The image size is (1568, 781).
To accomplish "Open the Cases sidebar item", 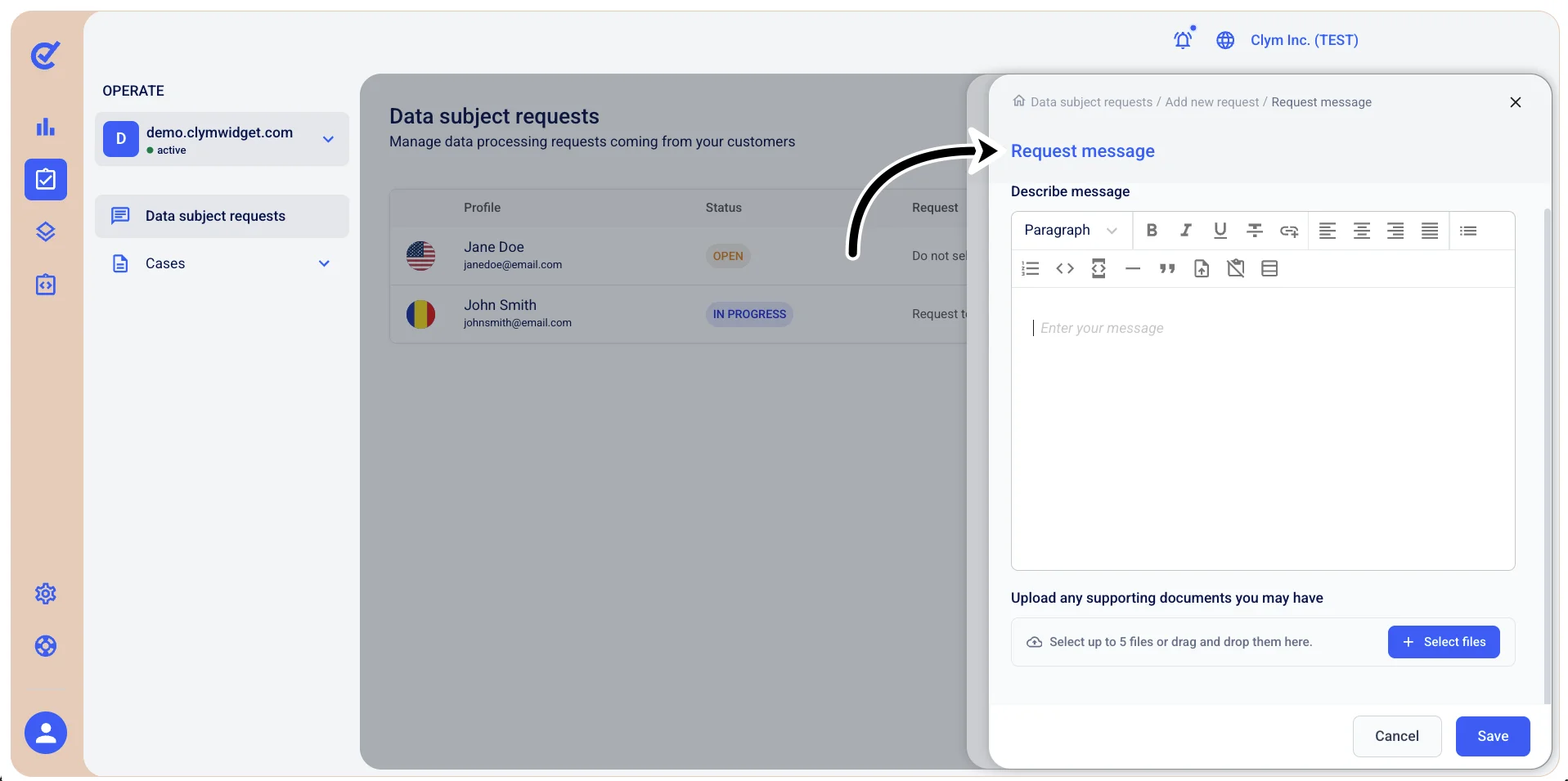I will 222,263.
